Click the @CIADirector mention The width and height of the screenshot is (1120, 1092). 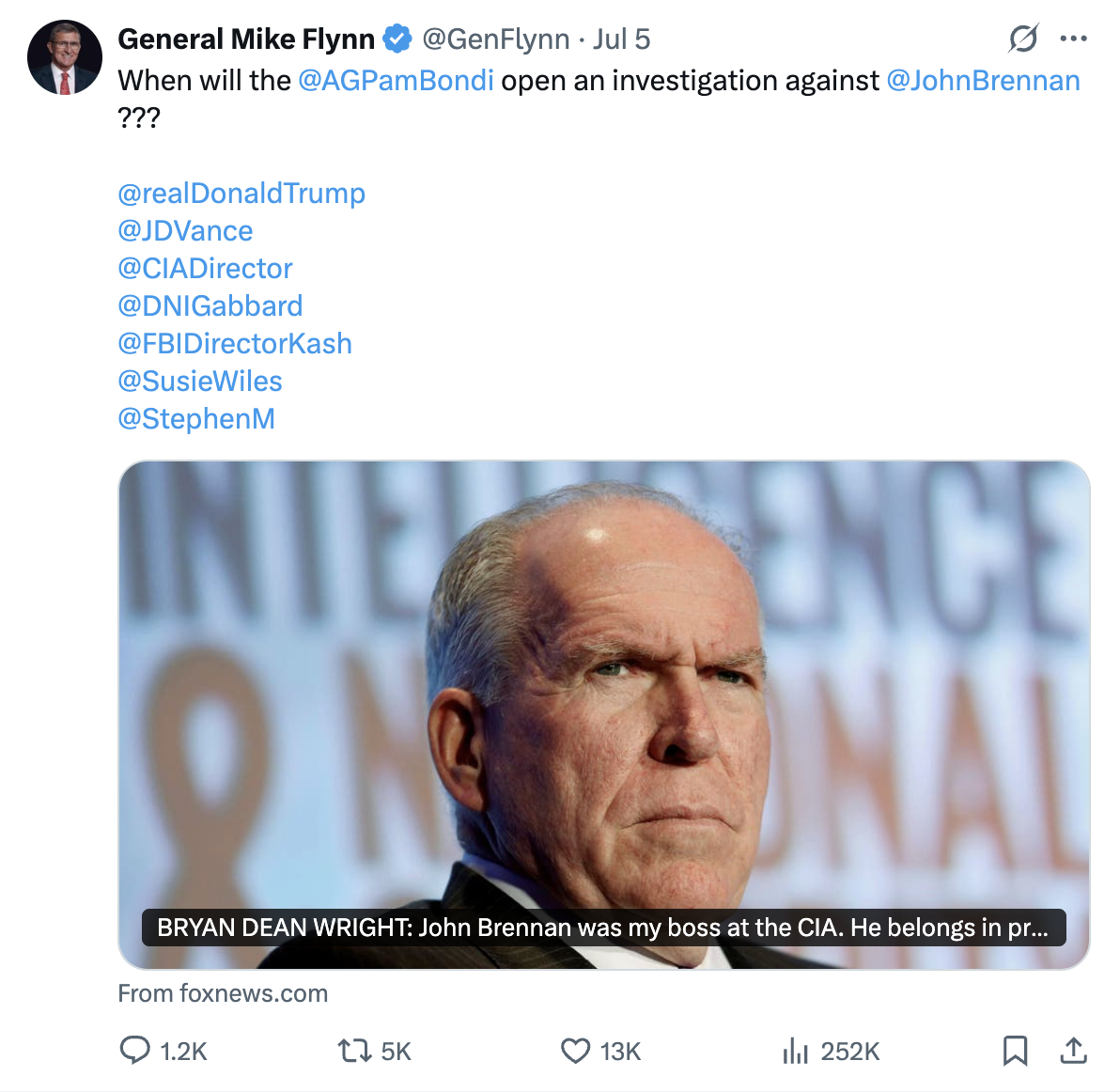pyautogui.click(x=205, y=269)
